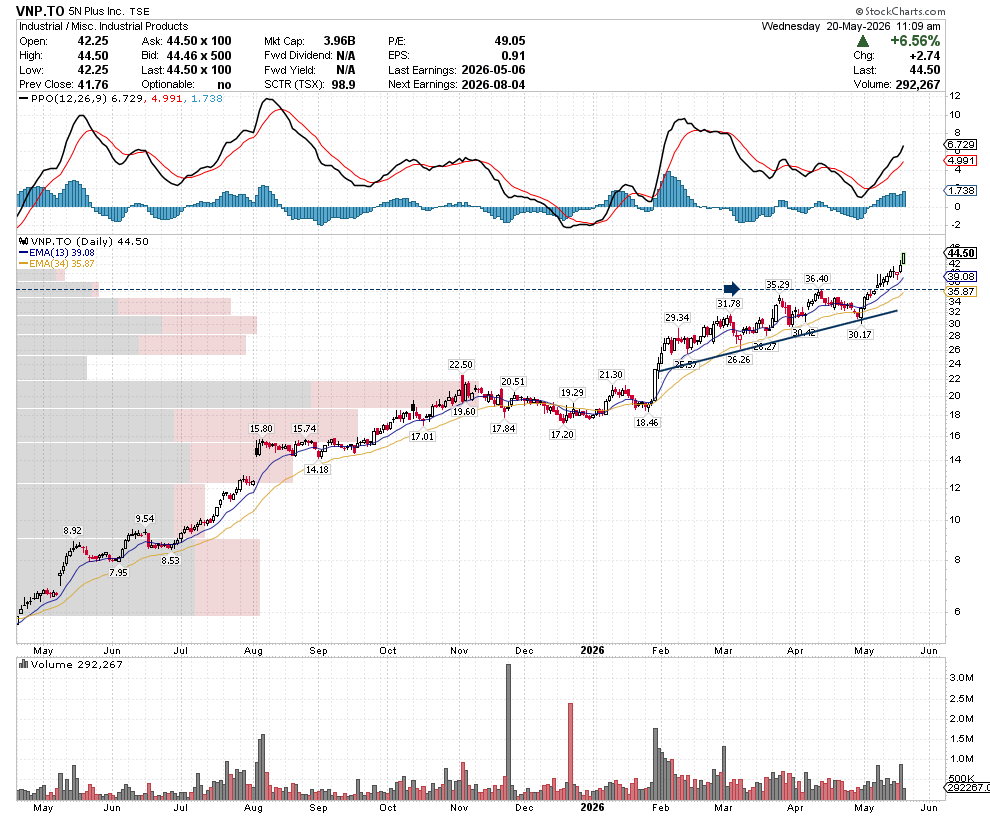Click the P/E value 49.05

[510, 41]
